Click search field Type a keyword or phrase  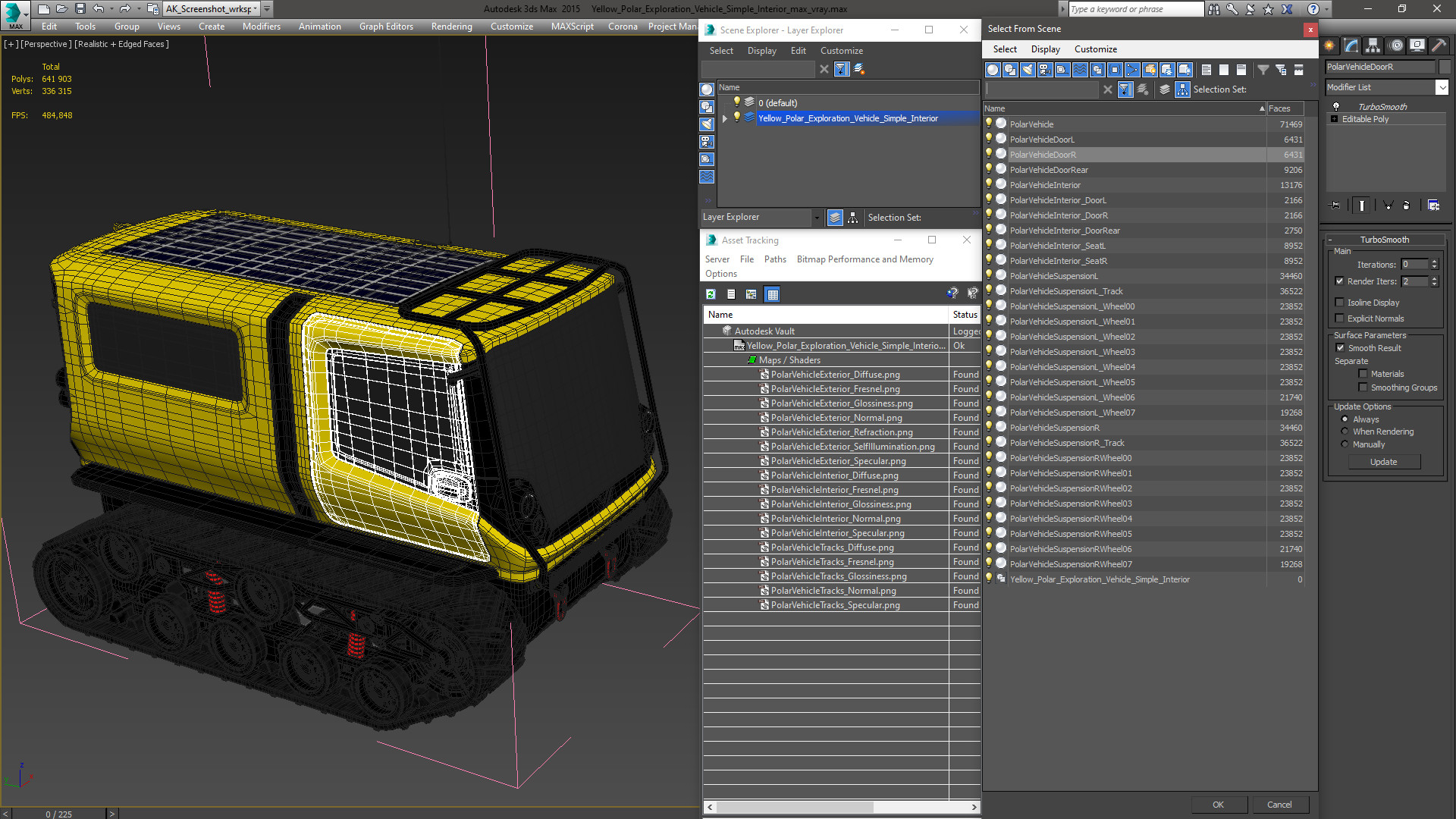point(1135,9)
